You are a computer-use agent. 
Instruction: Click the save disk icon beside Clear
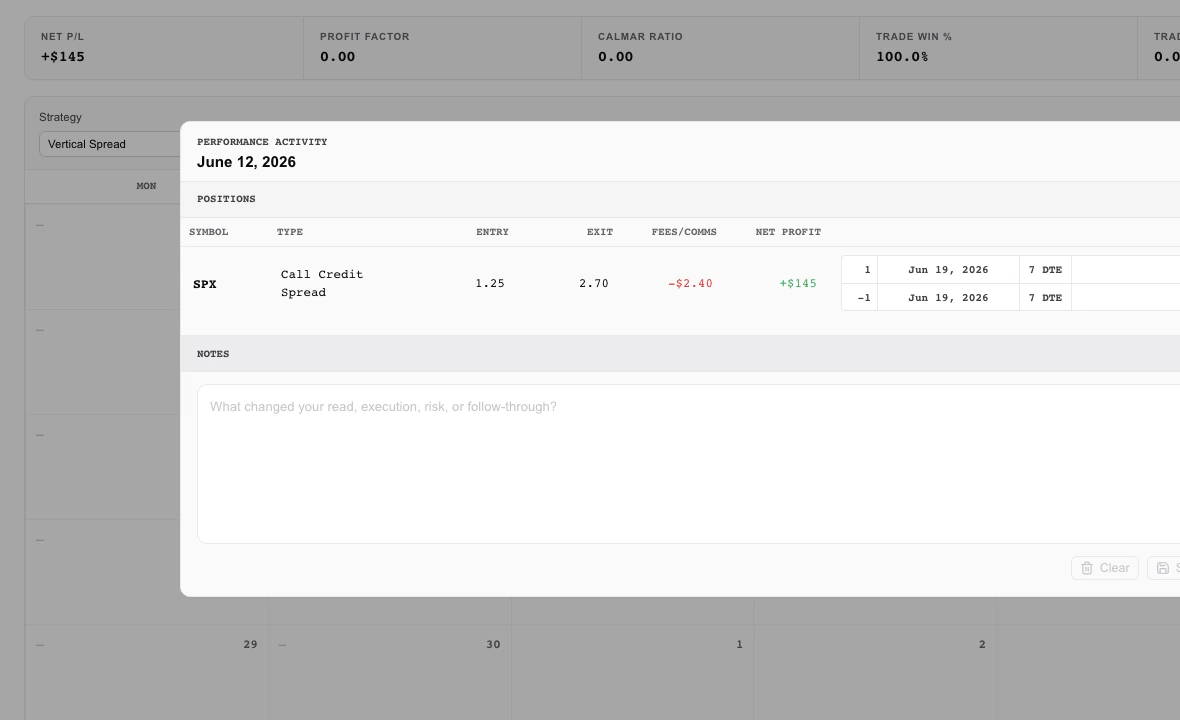coord(1163,568)
